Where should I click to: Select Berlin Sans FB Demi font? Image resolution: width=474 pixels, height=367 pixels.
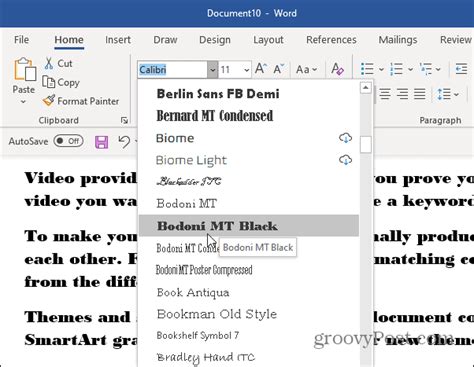click(x=249, y=94)
